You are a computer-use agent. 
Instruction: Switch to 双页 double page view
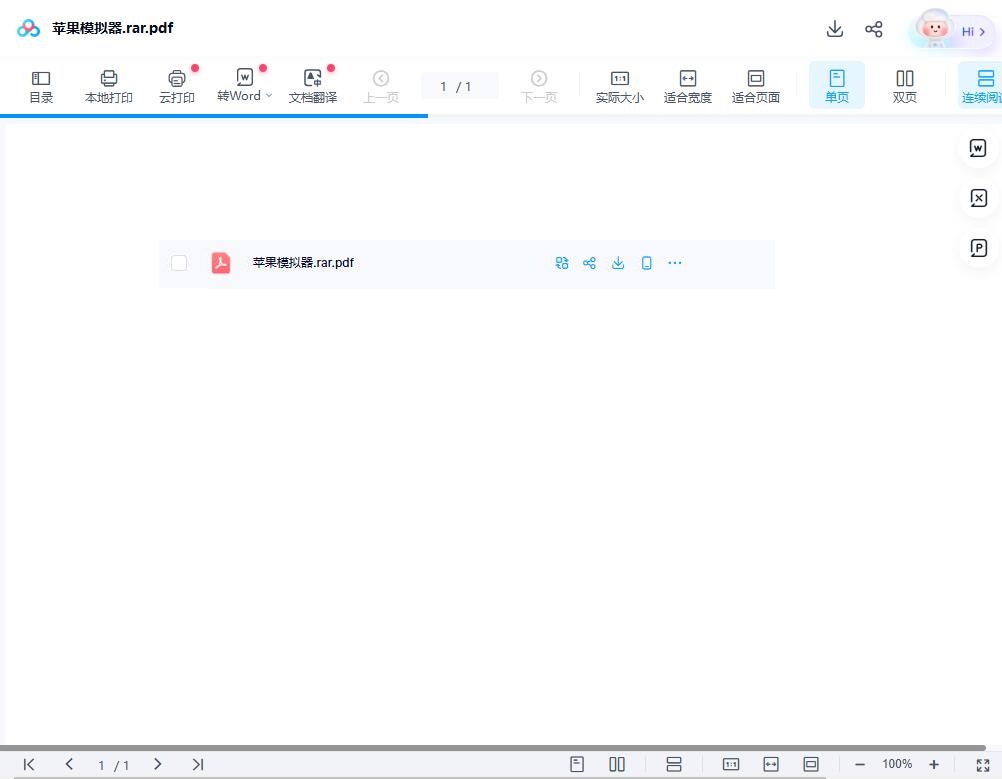click(905, 86)
